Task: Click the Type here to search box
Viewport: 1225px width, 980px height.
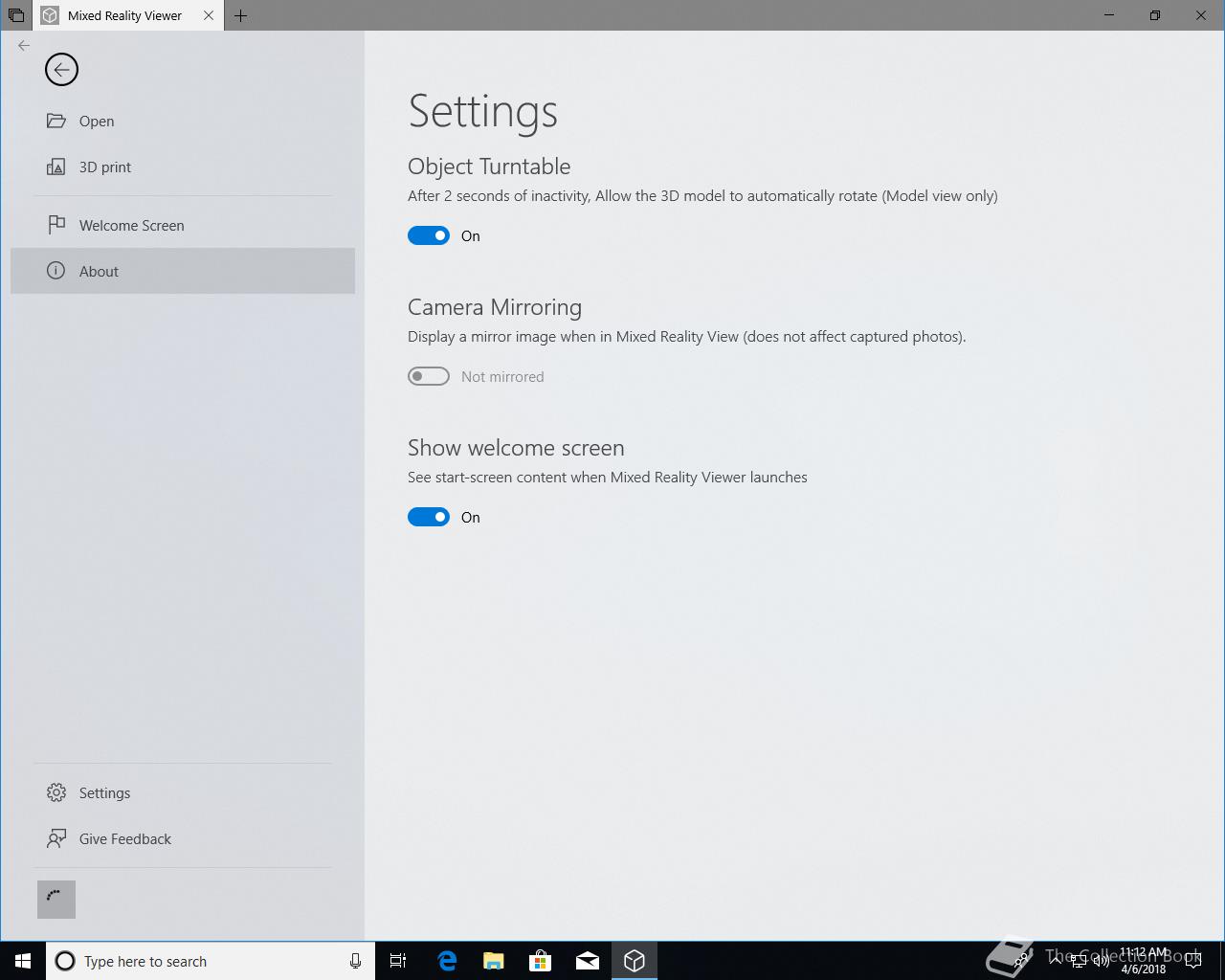Action: (x=211, y=961)
